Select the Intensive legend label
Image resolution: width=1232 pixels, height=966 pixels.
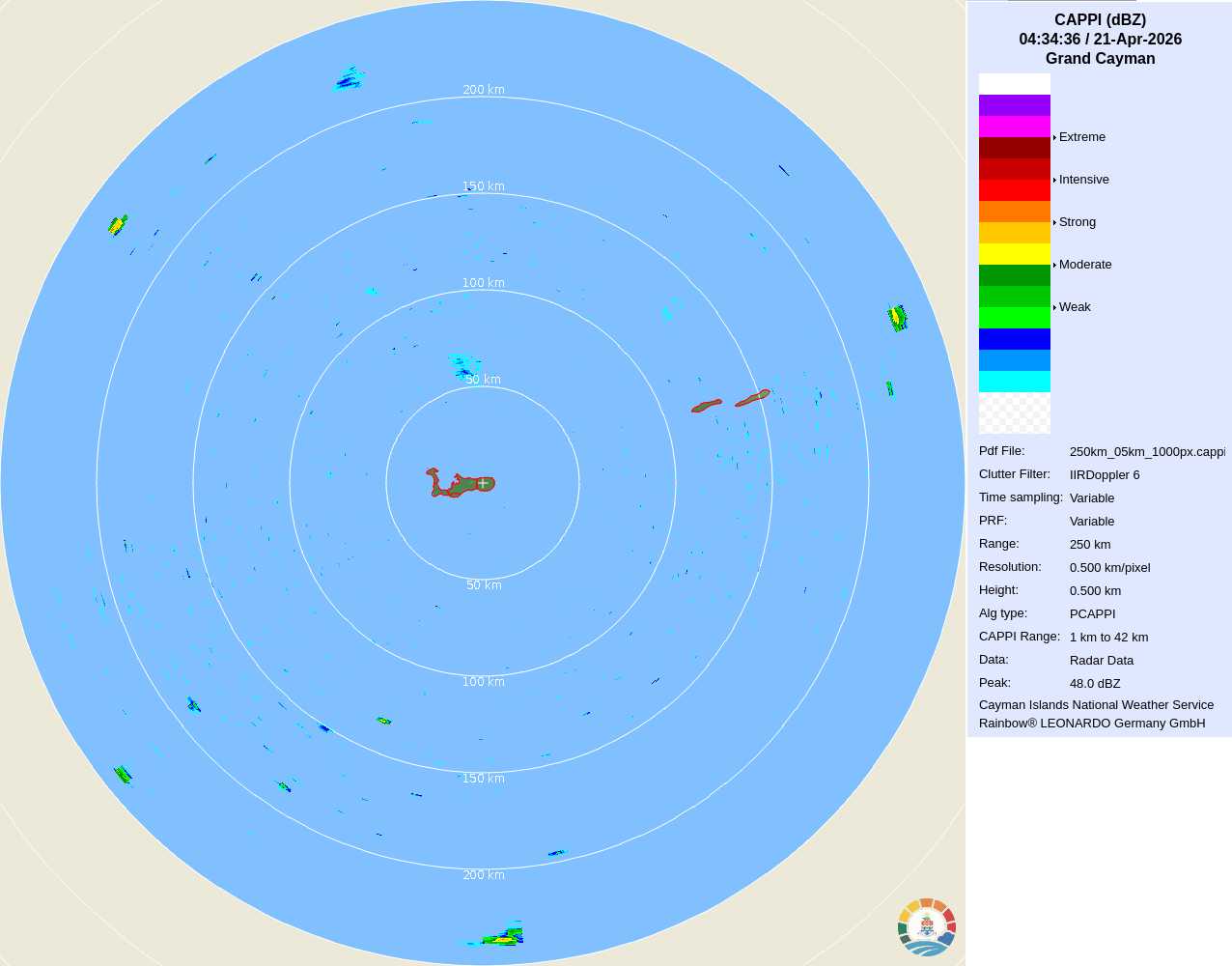1083,180
